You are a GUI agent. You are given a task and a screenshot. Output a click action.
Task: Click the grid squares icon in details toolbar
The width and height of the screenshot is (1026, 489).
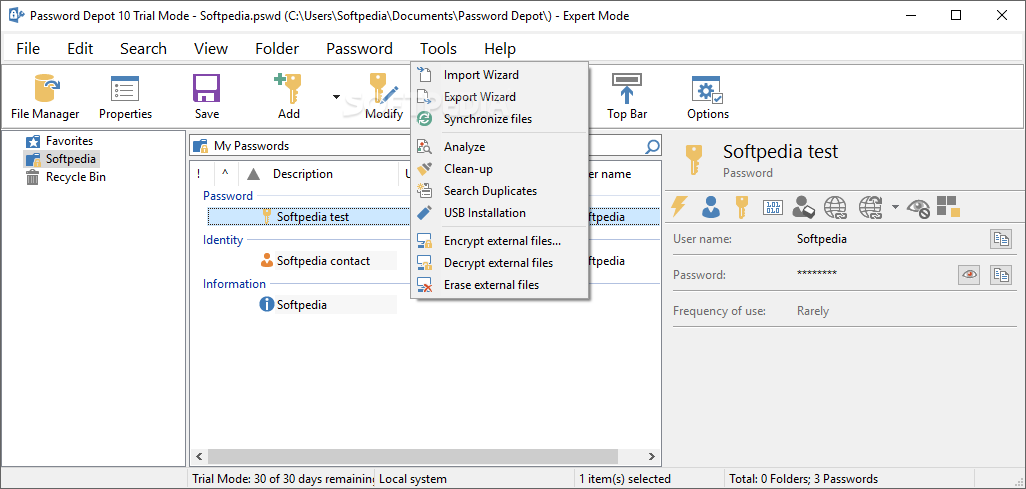[948, 206]
